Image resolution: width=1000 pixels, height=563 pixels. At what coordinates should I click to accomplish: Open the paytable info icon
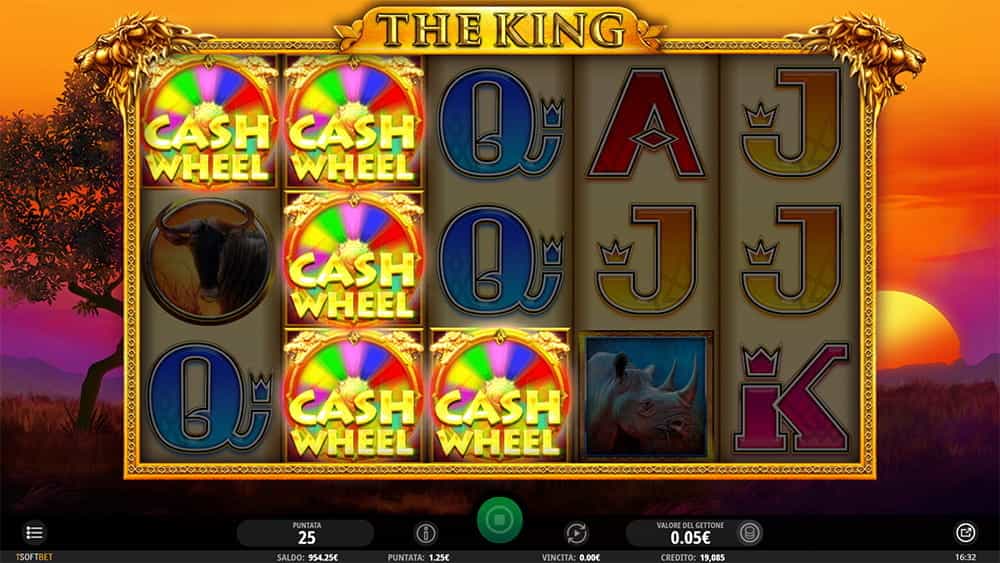click(x=426, y=533)
